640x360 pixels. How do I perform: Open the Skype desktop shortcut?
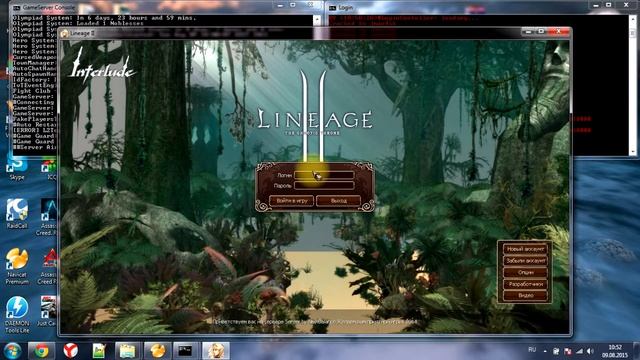(x=17, y=167)
